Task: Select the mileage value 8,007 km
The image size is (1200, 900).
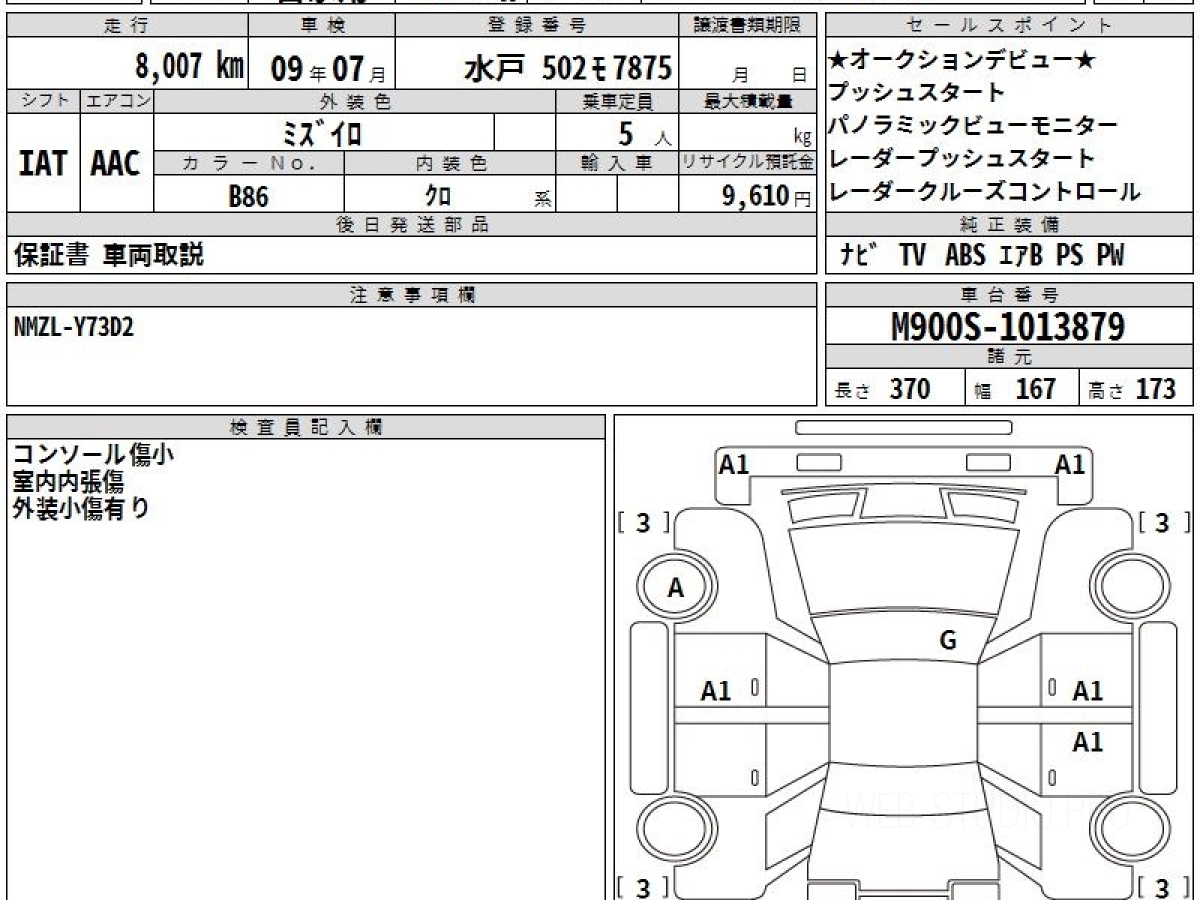Action: pyautogui.click(x=189, y=67)
